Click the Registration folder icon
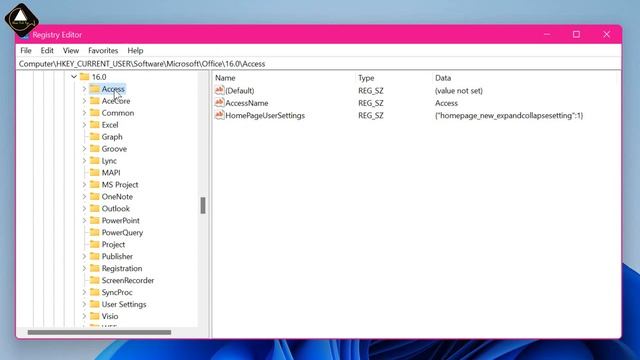Screen dimensions: 640x360 95,268
